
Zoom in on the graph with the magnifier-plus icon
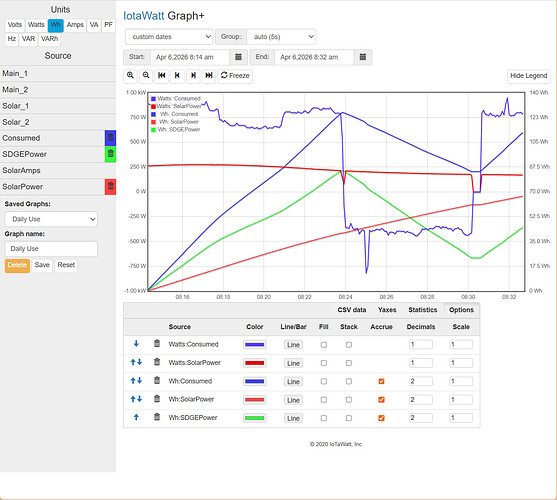(130, 76)
